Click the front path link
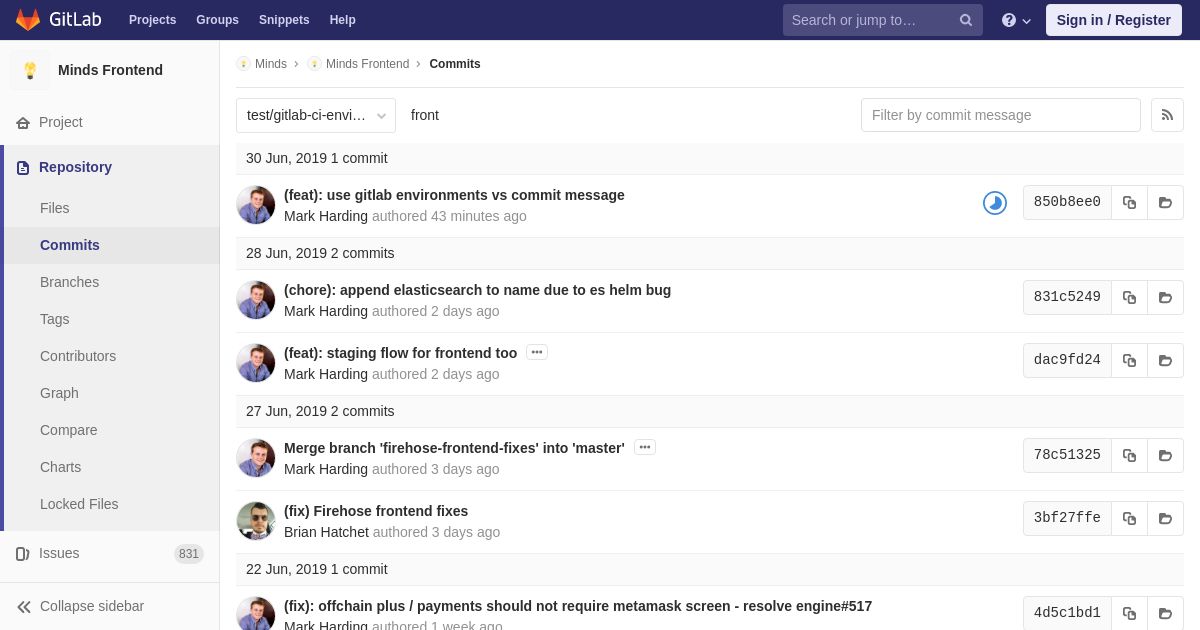Image resolution: width=1200 pixels, height=630 pixels. [x=425, y=115]
